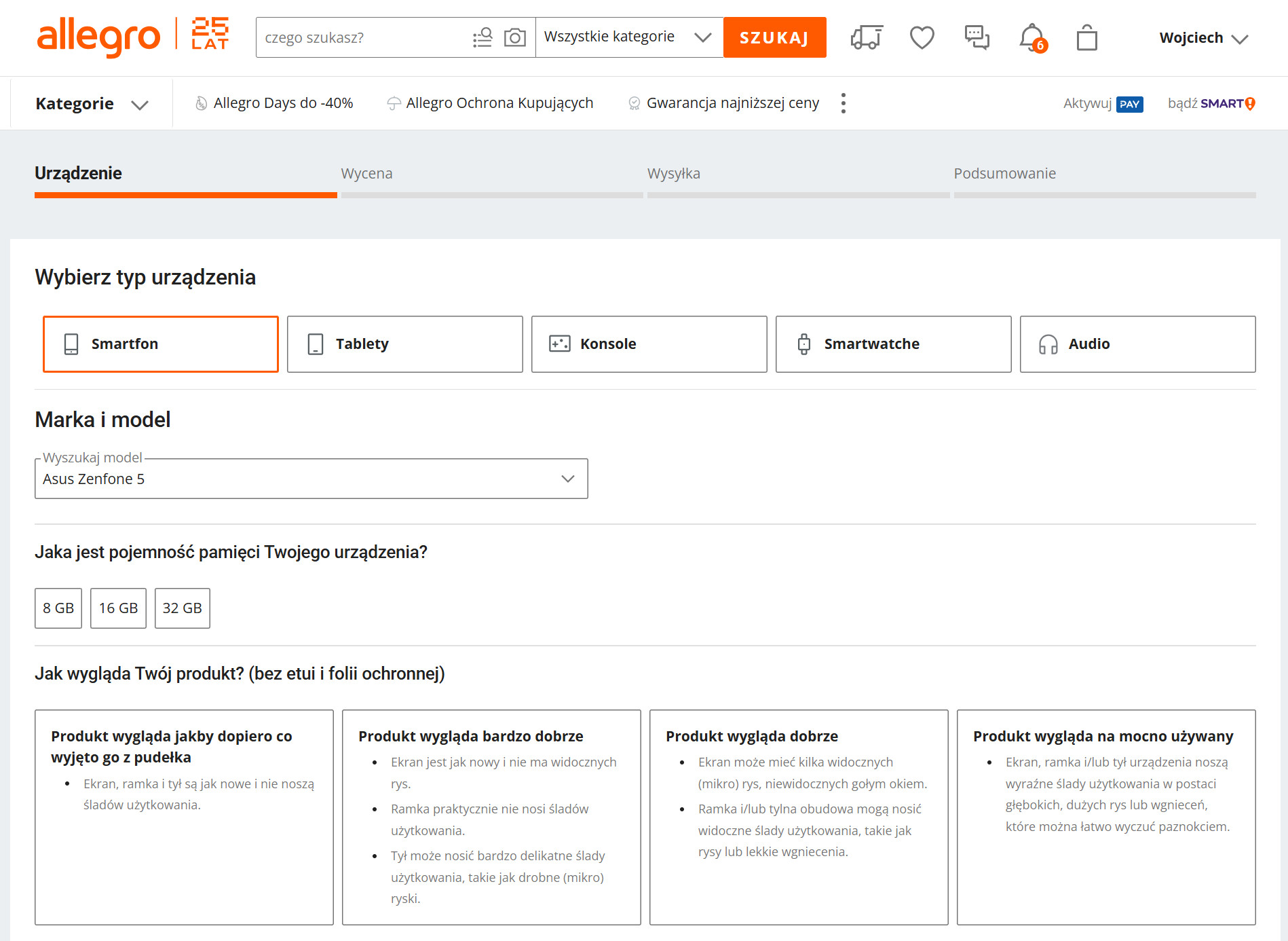Open the Wszystkie kategorie dropdown
The height and width of the screenshot is (941, 1288).
628,37
